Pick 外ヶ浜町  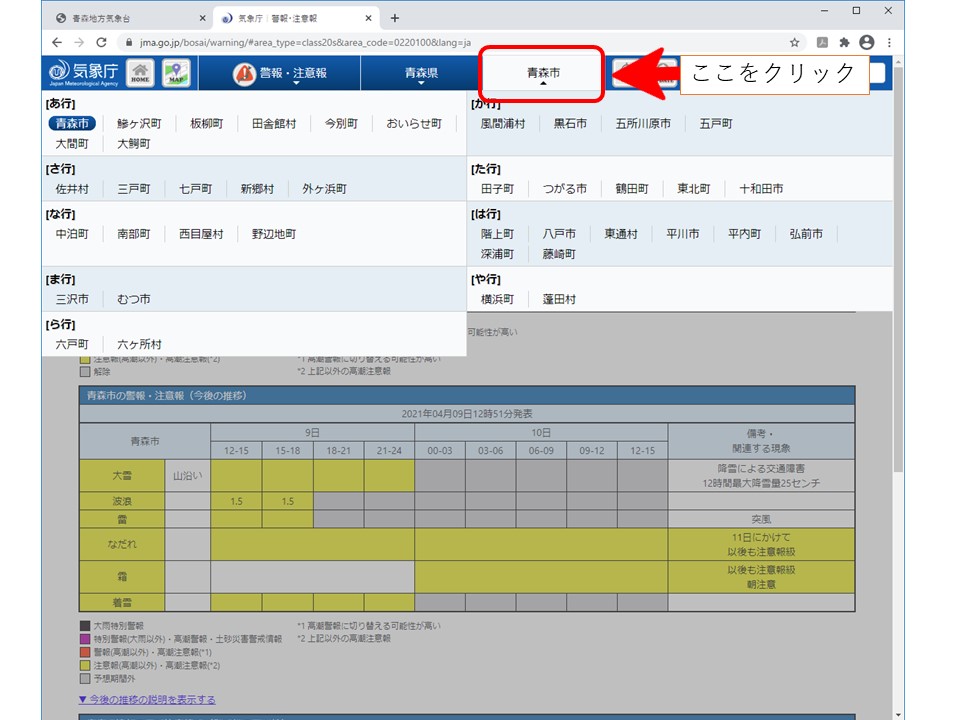[x=324, y=189]
